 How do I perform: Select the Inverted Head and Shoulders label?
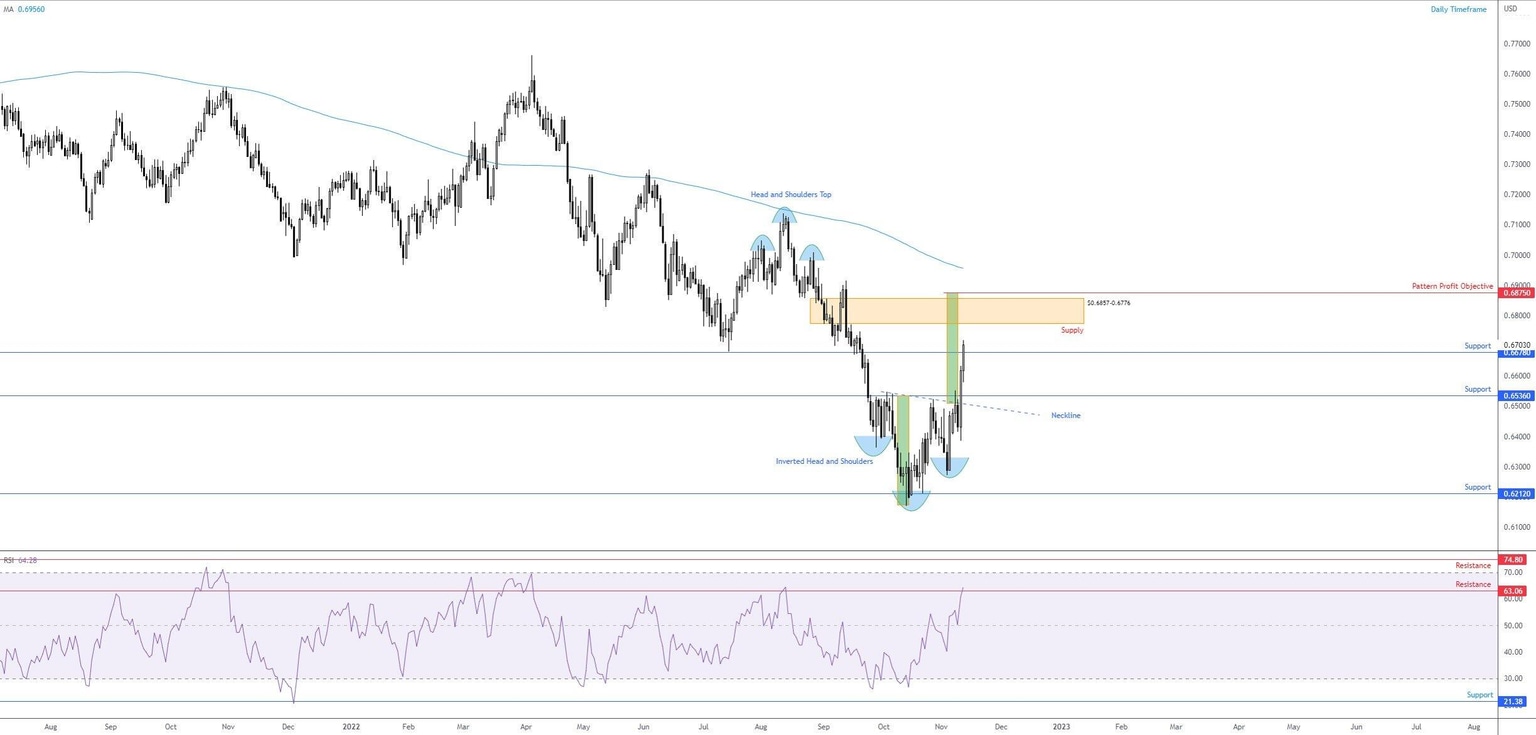tap(824, 461)
